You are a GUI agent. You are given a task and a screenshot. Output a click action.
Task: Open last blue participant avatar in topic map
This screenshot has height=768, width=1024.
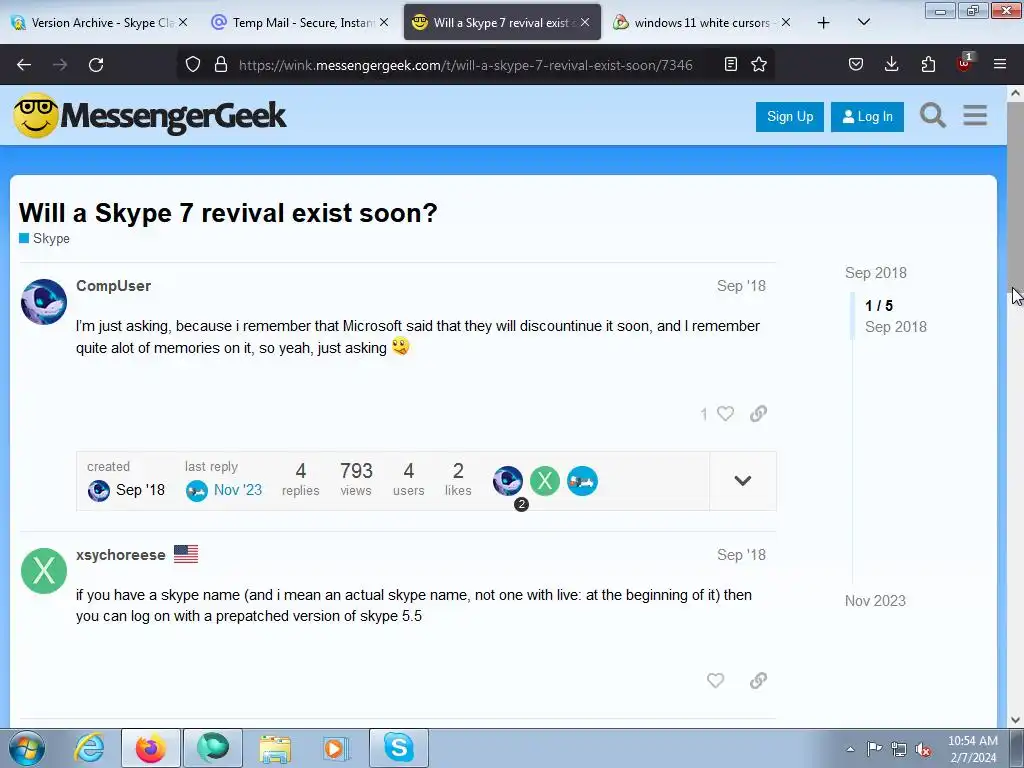click(x=582, y=481)
